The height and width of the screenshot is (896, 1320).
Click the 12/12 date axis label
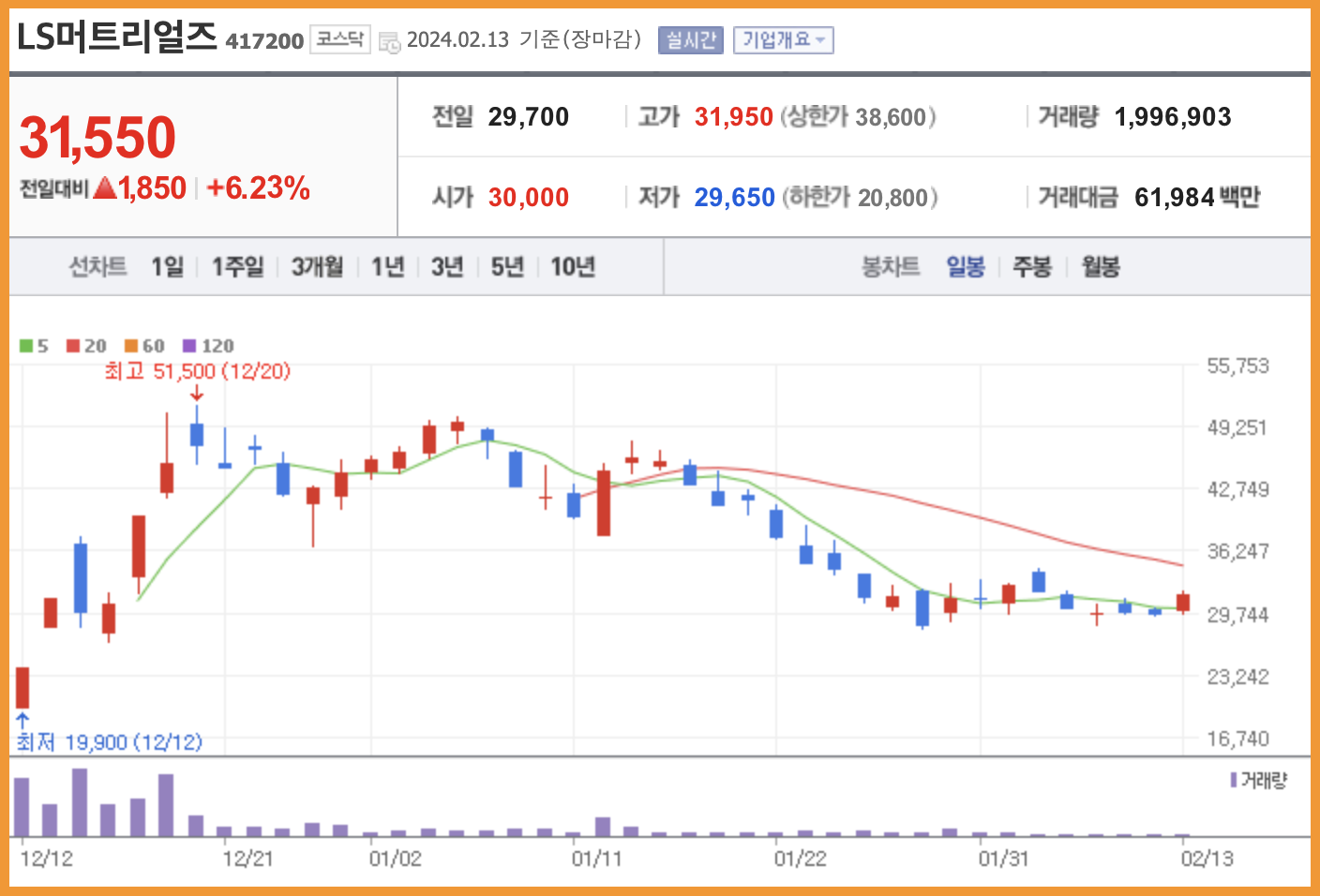[x=47, y=859]
